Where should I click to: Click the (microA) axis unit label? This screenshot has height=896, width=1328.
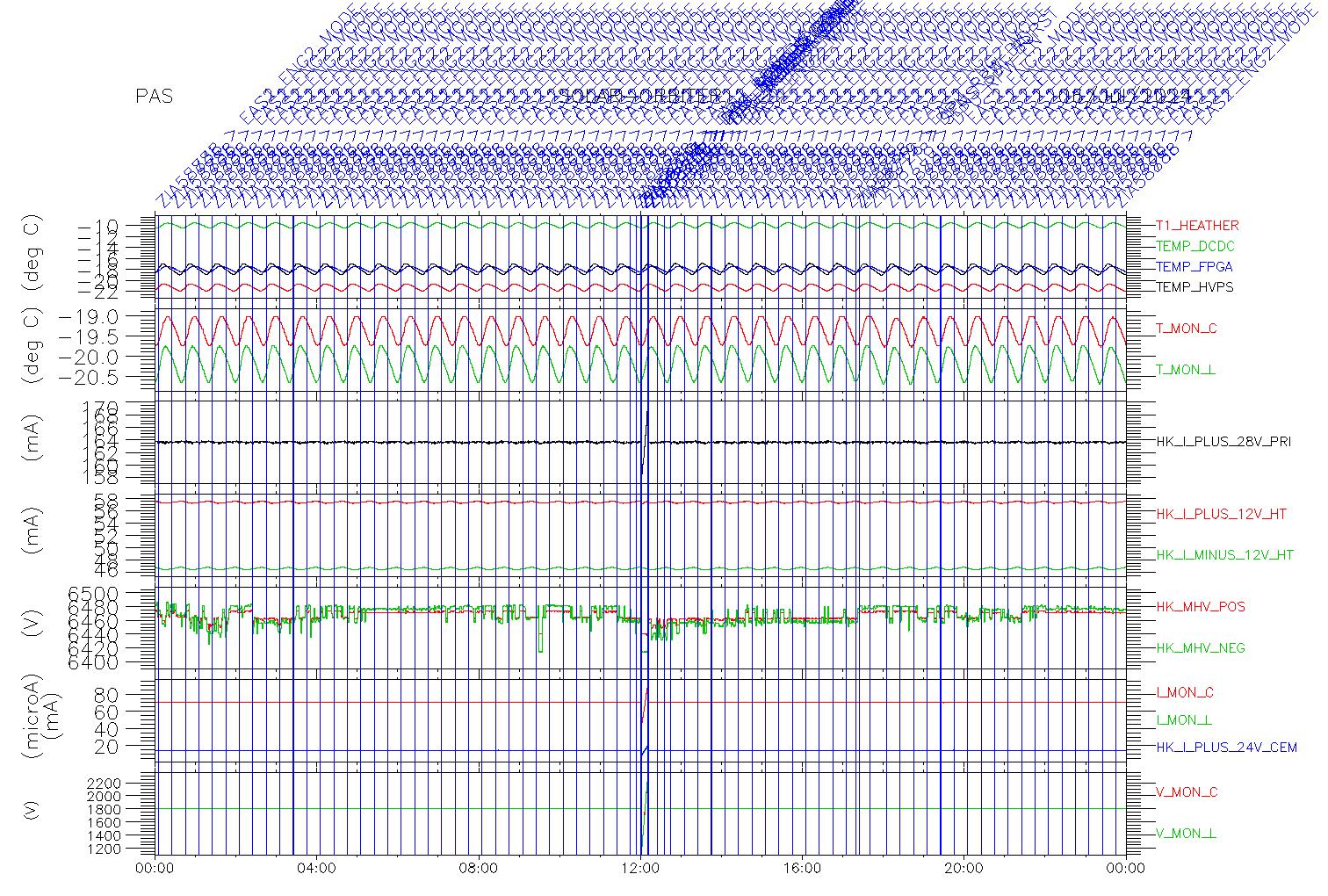pos(32,718)
